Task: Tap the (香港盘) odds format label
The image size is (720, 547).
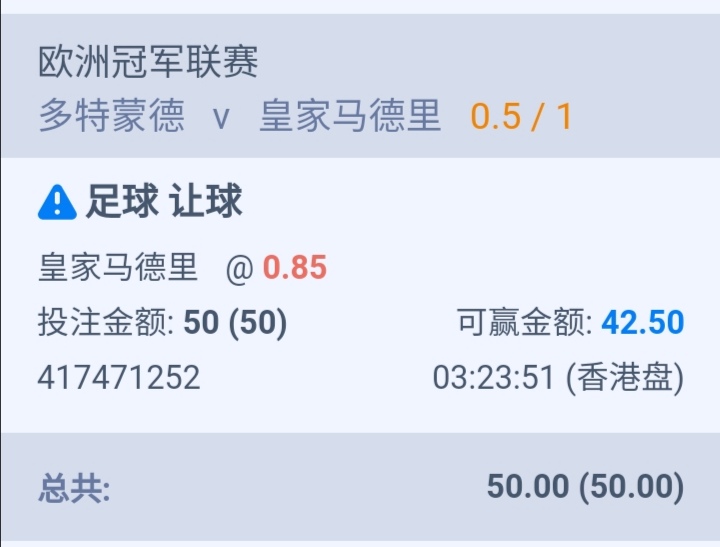Action: [625, 377]
